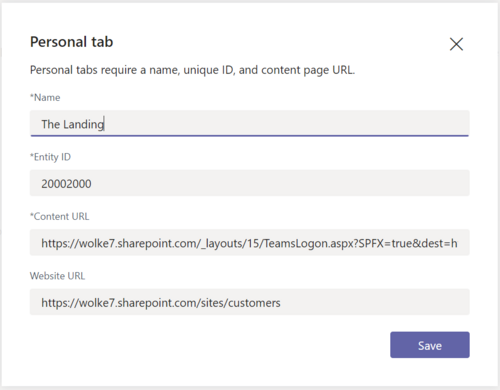
Task: Click the *Name field label
Action: point(45,98)
